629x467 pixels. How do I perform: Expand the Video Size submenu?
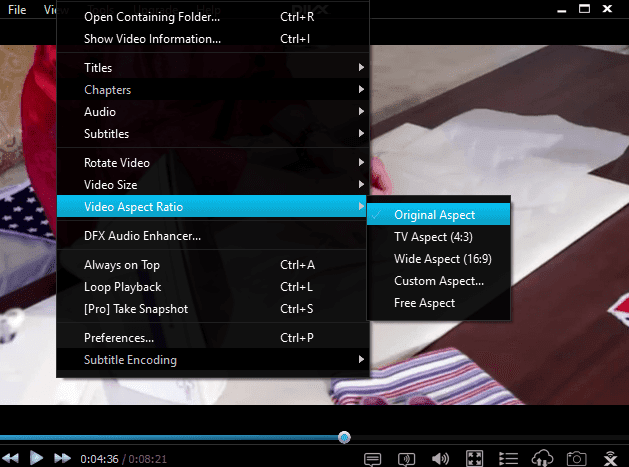213,184
